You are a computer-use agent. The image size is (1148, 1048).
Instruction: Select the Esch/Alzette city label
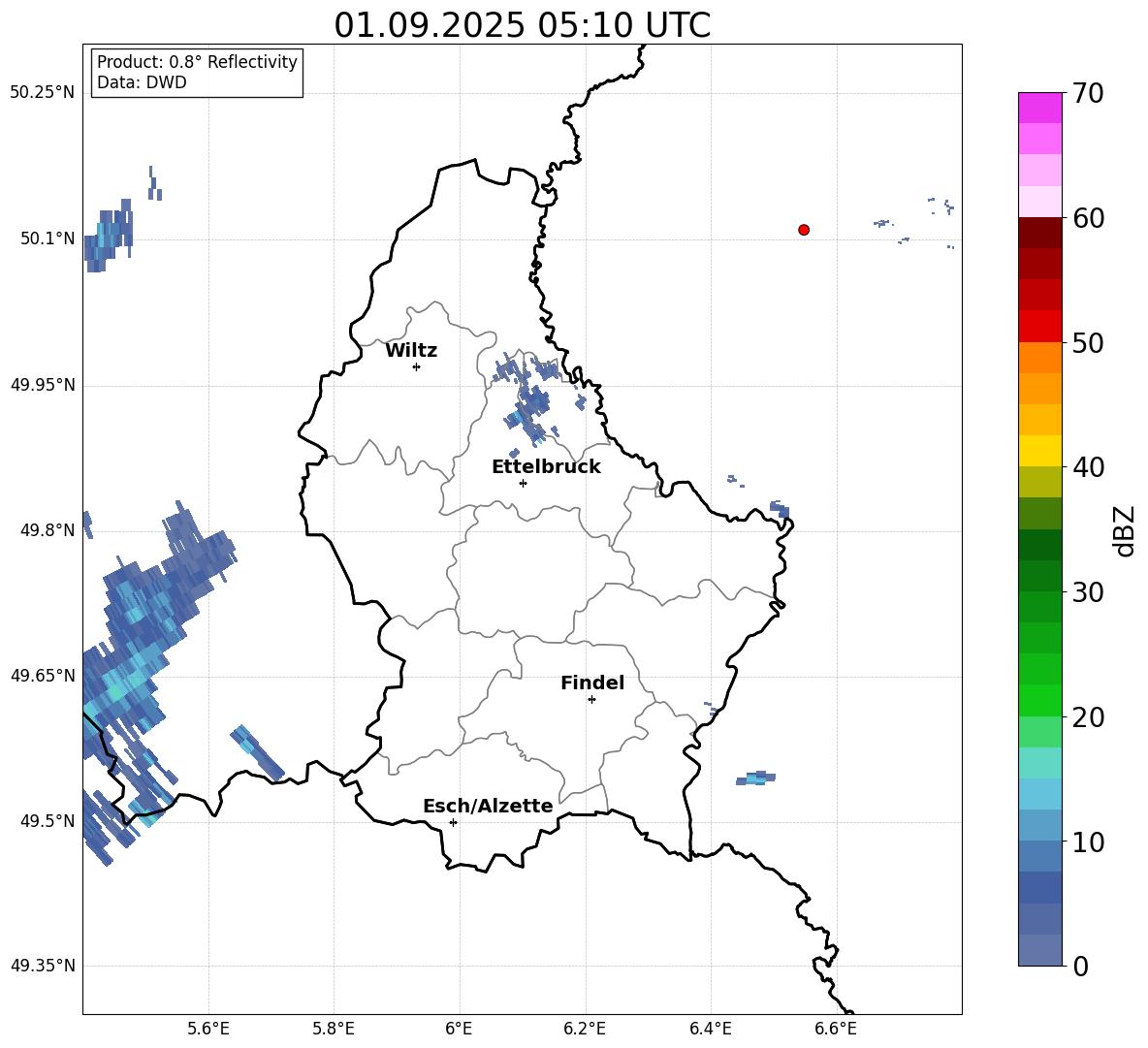pyautogui.click(x=488, y=807)
